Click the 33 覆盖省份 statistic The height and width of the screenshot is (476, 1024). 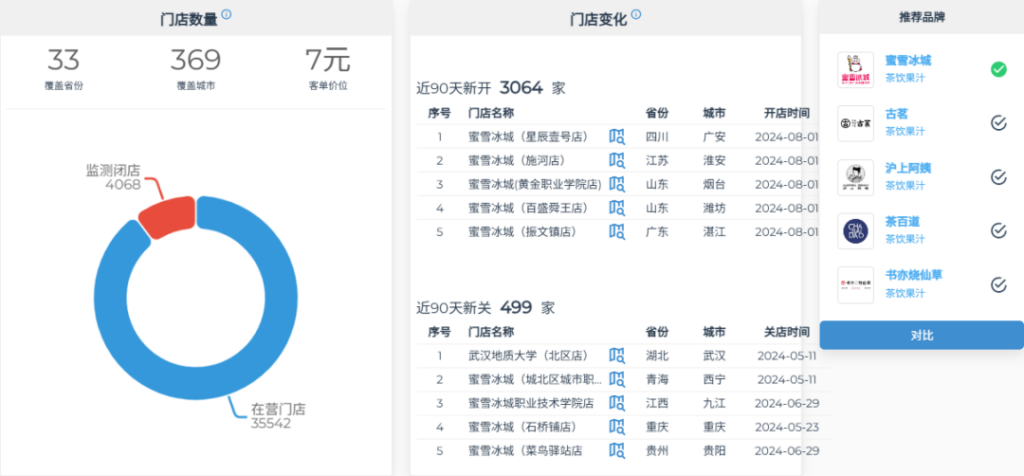click(x=63, y=70)
